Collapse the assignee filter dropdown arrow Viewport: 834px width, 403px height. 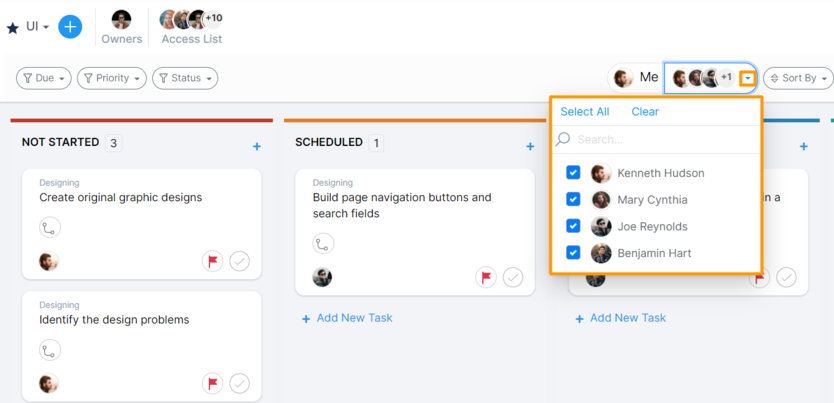coord(748,78)
